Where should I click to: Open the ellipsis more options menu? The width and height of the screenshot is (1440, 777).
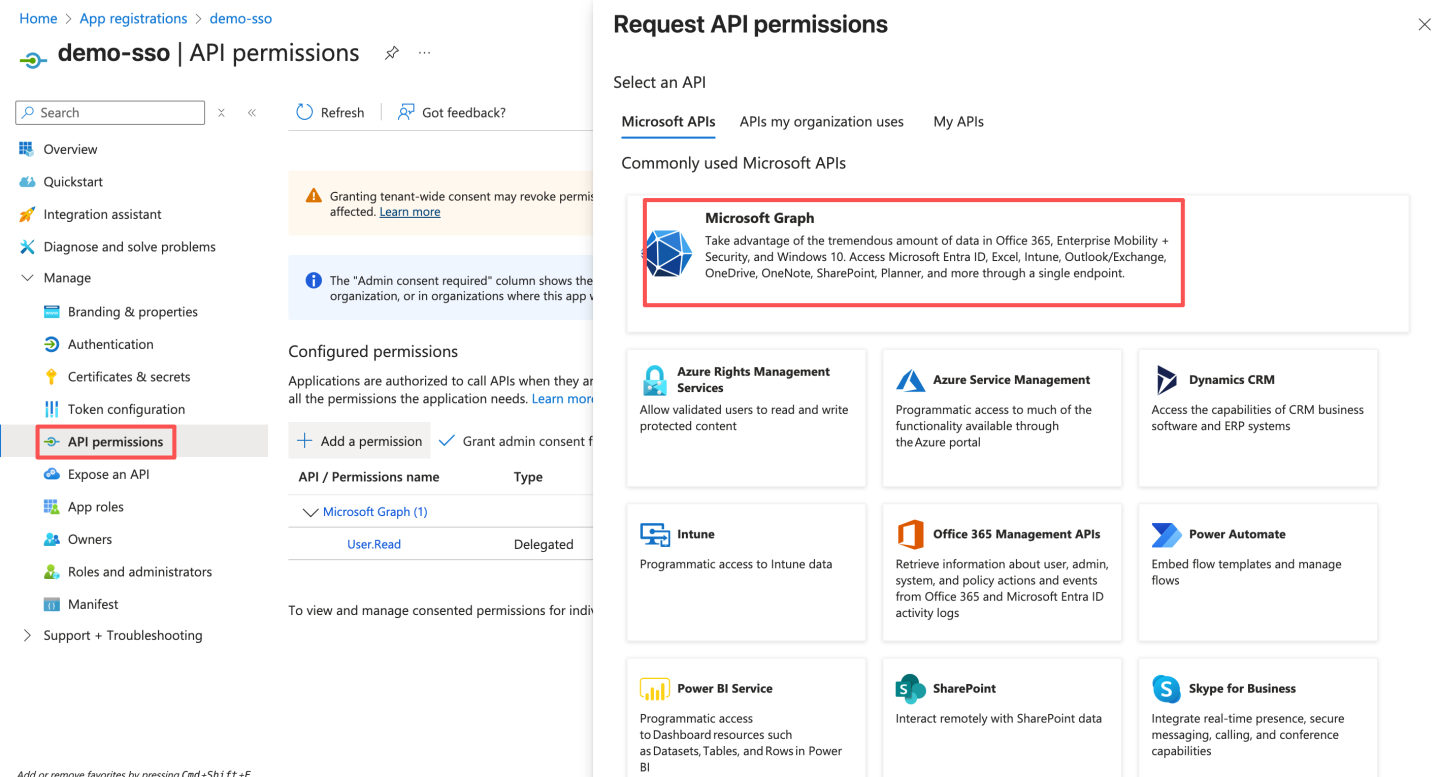coord(425,53)
